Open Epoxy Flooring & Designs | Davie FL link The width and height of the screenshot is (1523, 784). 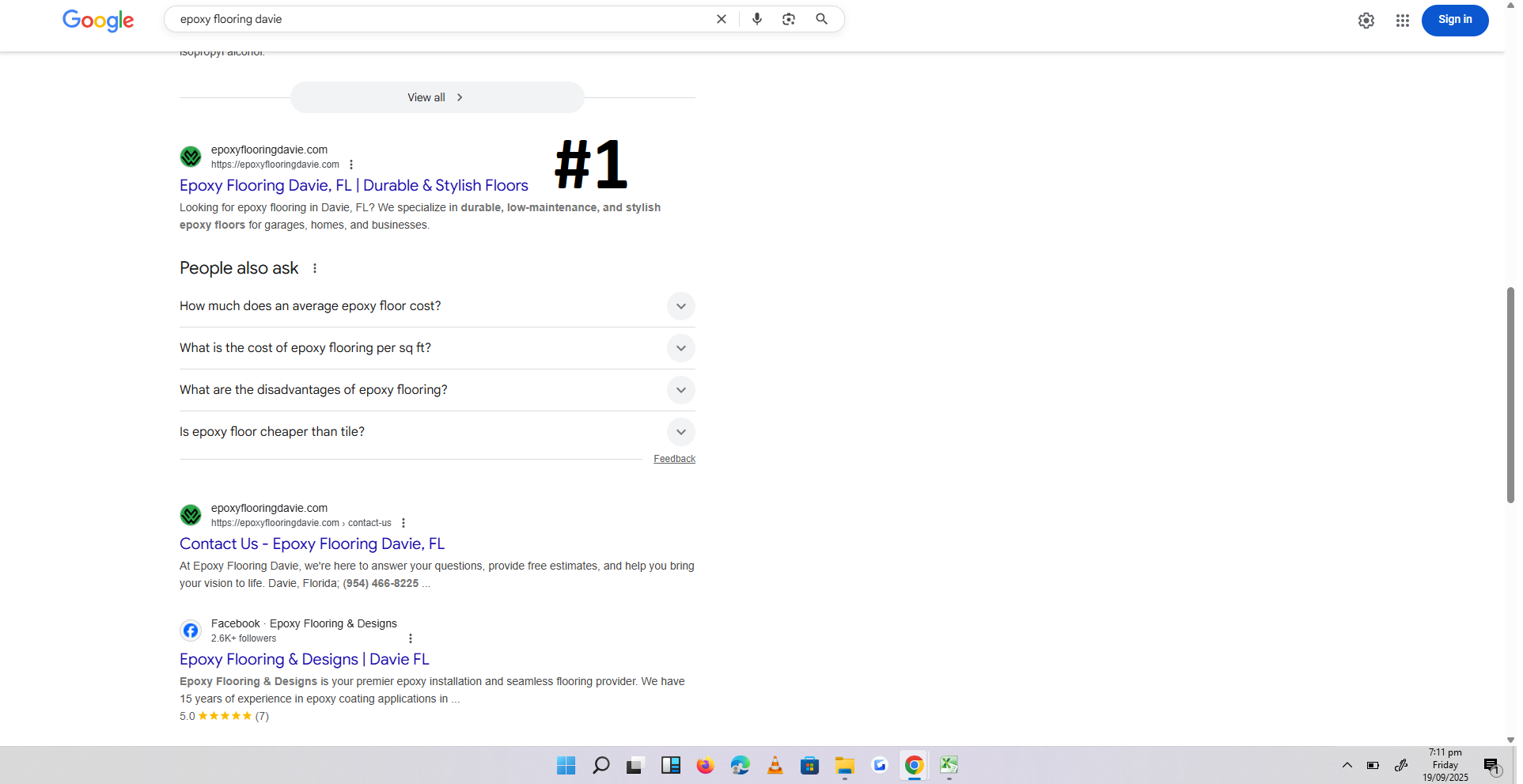[x=304, y=659]
